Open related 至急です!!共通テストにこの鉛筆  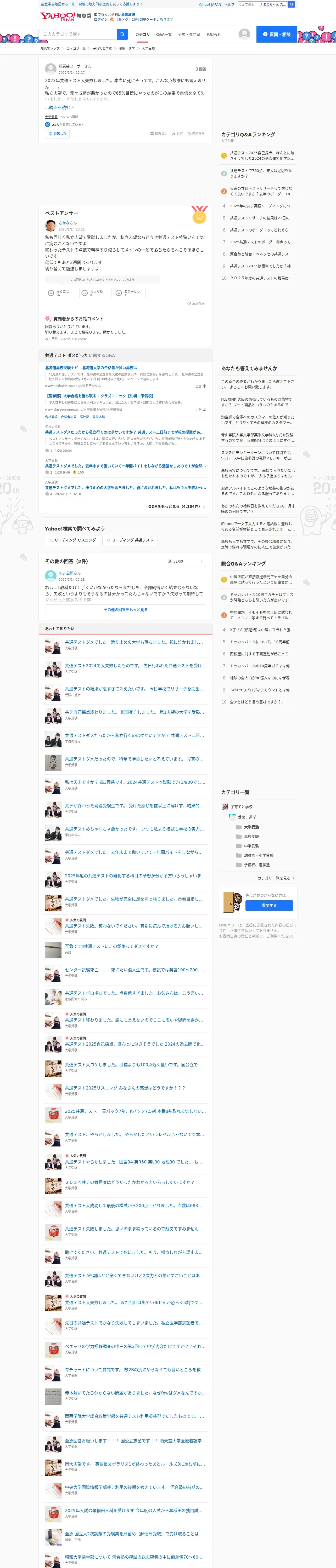tap(111, 947)
